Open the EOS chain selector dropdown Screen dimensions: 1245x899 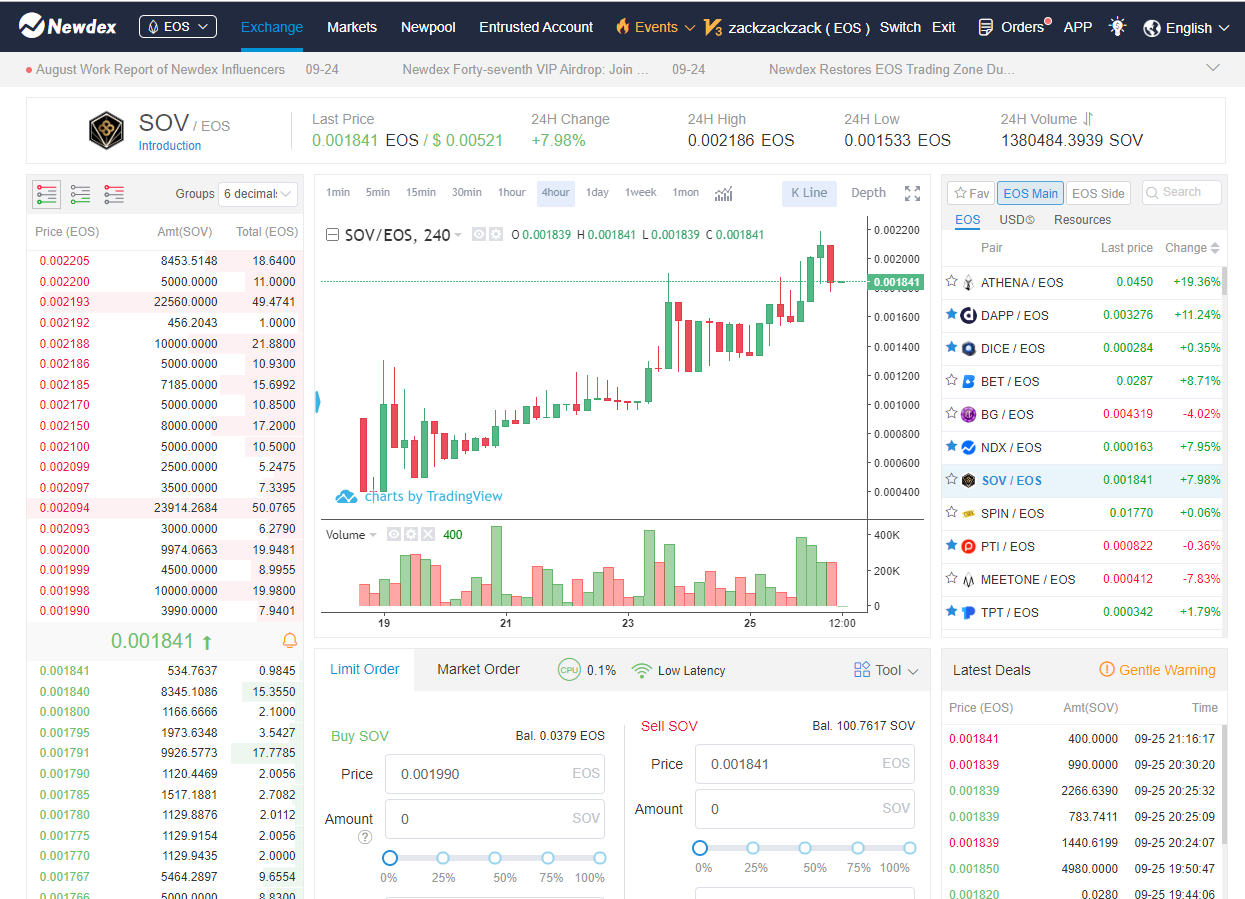pos(178,27)
